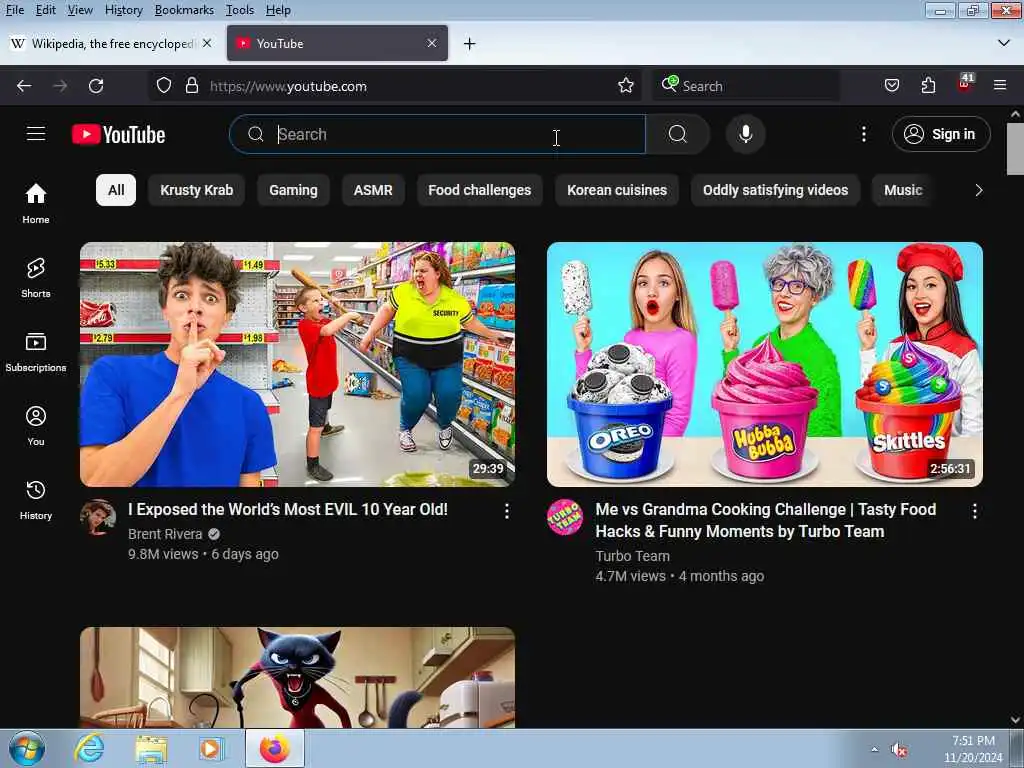Show hidden system tray icons arrow
Viewport: 1024px width, 768px height.
point(874,749)
